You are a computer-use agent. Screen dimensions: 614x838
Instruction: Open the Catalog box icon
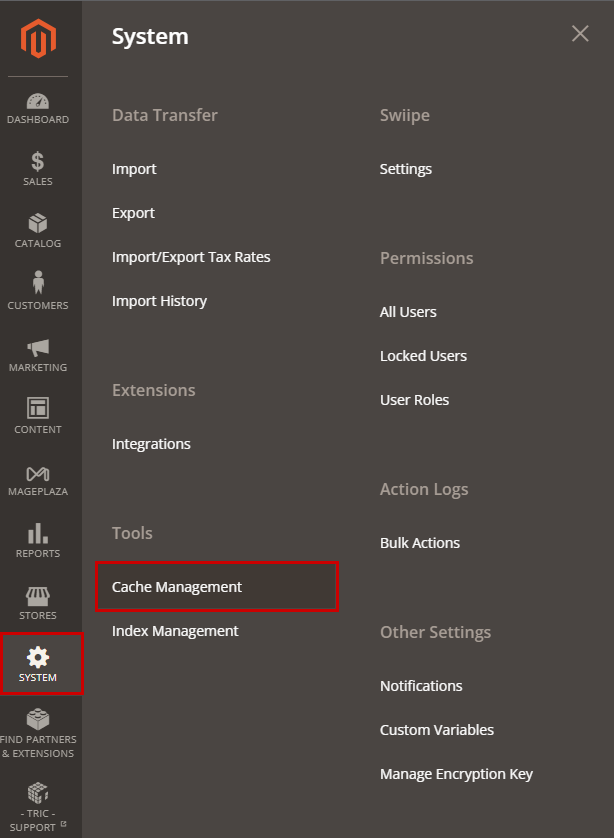coord(38,224)
